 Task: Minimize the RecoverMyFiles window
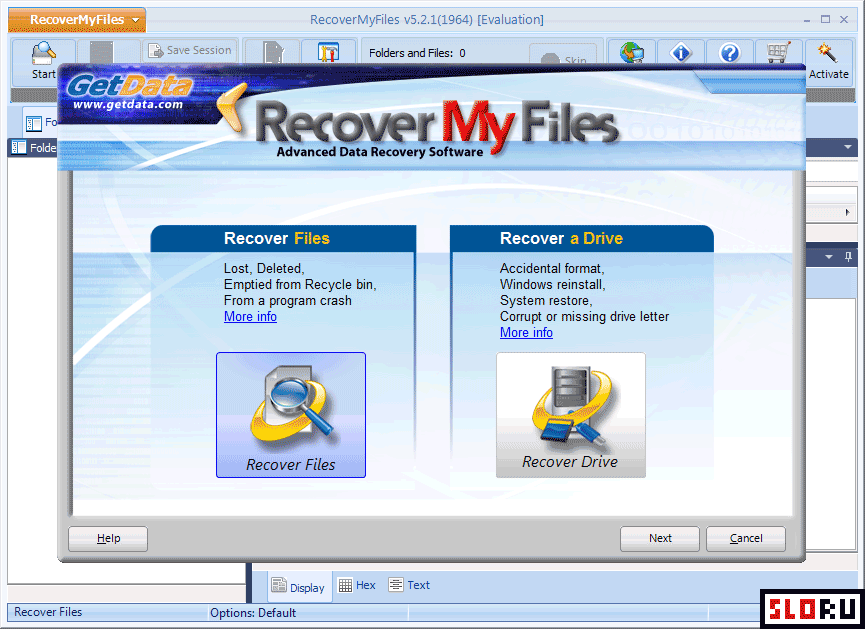(x=807, y=20)
